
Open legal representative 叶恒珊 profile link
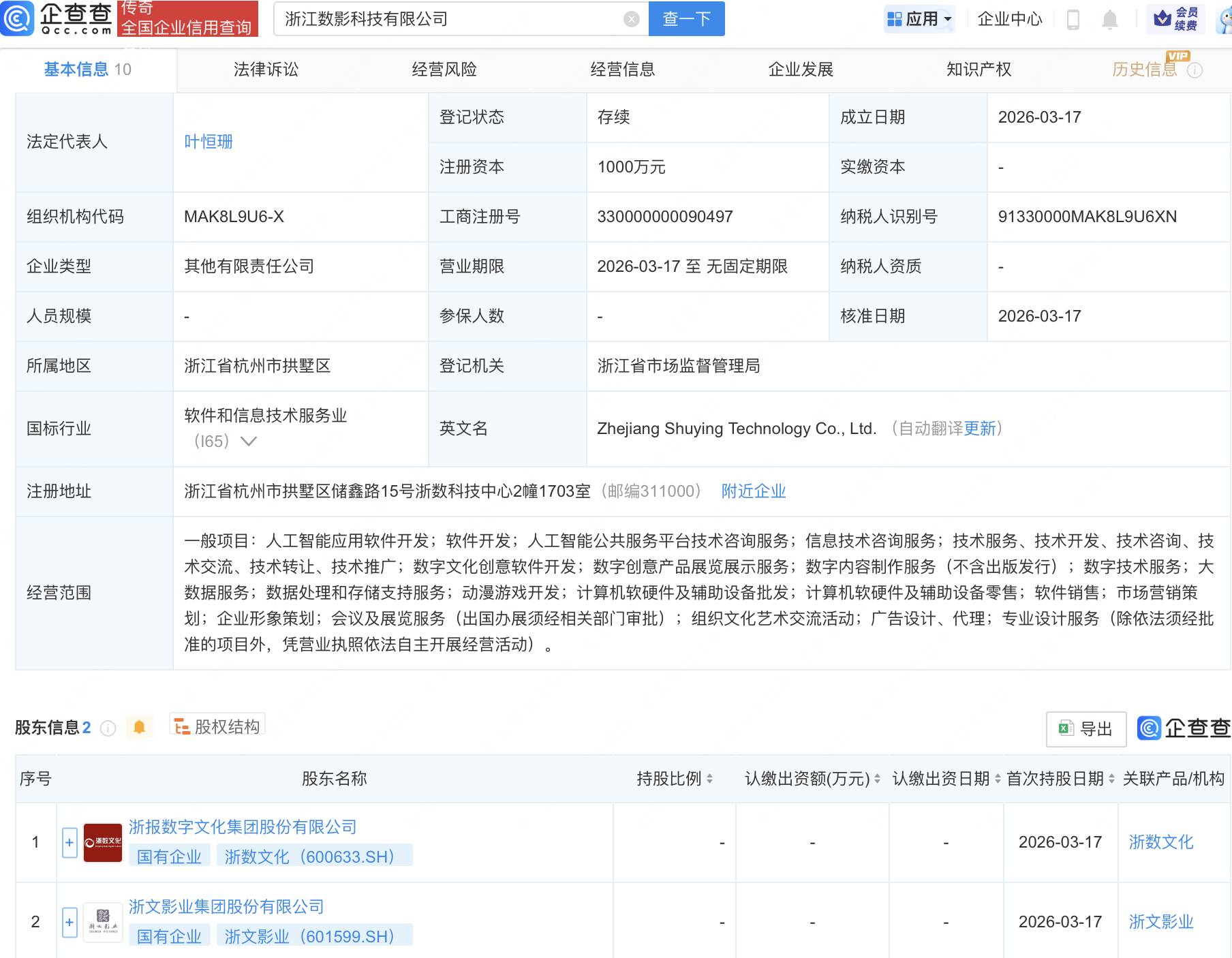208,142
